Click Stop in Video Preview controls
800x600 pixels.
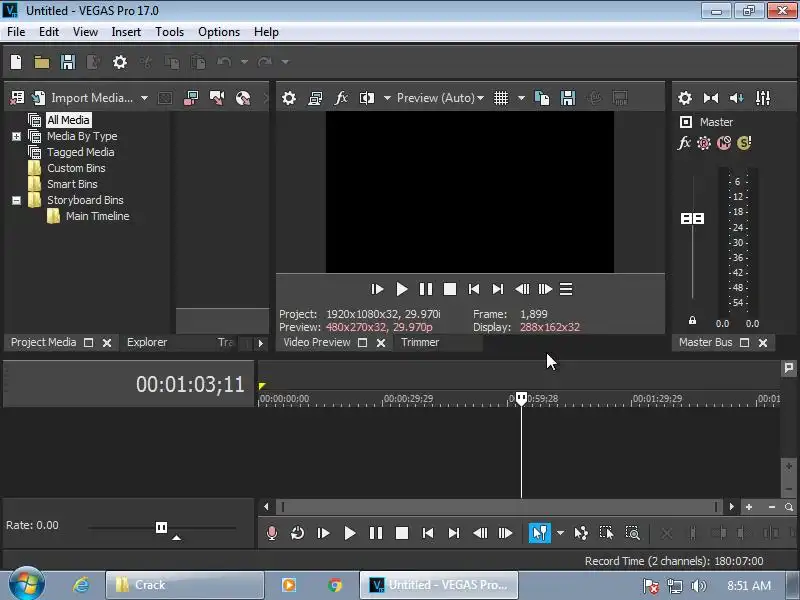(450, 289)
